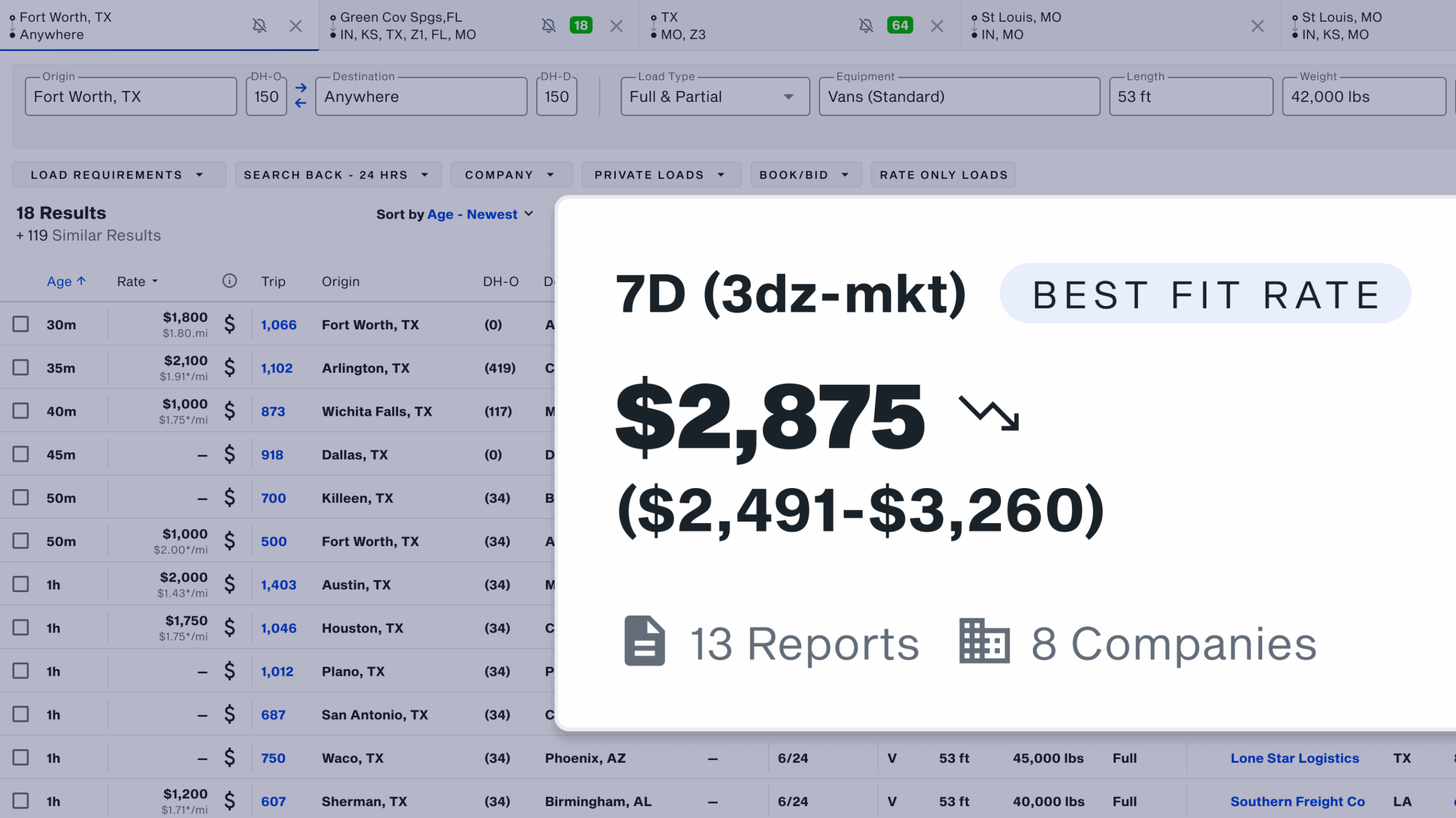Image resolution: width=1456 pixels, height=818 pixels.
Task: Click the bell icon on the TX MO, Z3 tab
Action: coord(866,25)
